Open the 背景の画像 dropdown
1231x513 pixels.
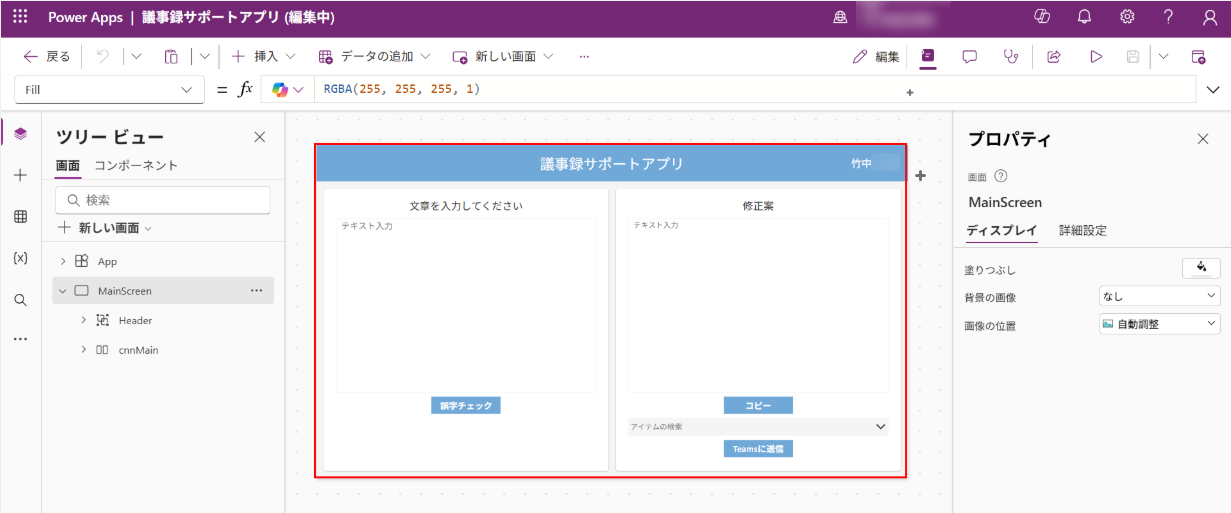(x=1159, y=296)
